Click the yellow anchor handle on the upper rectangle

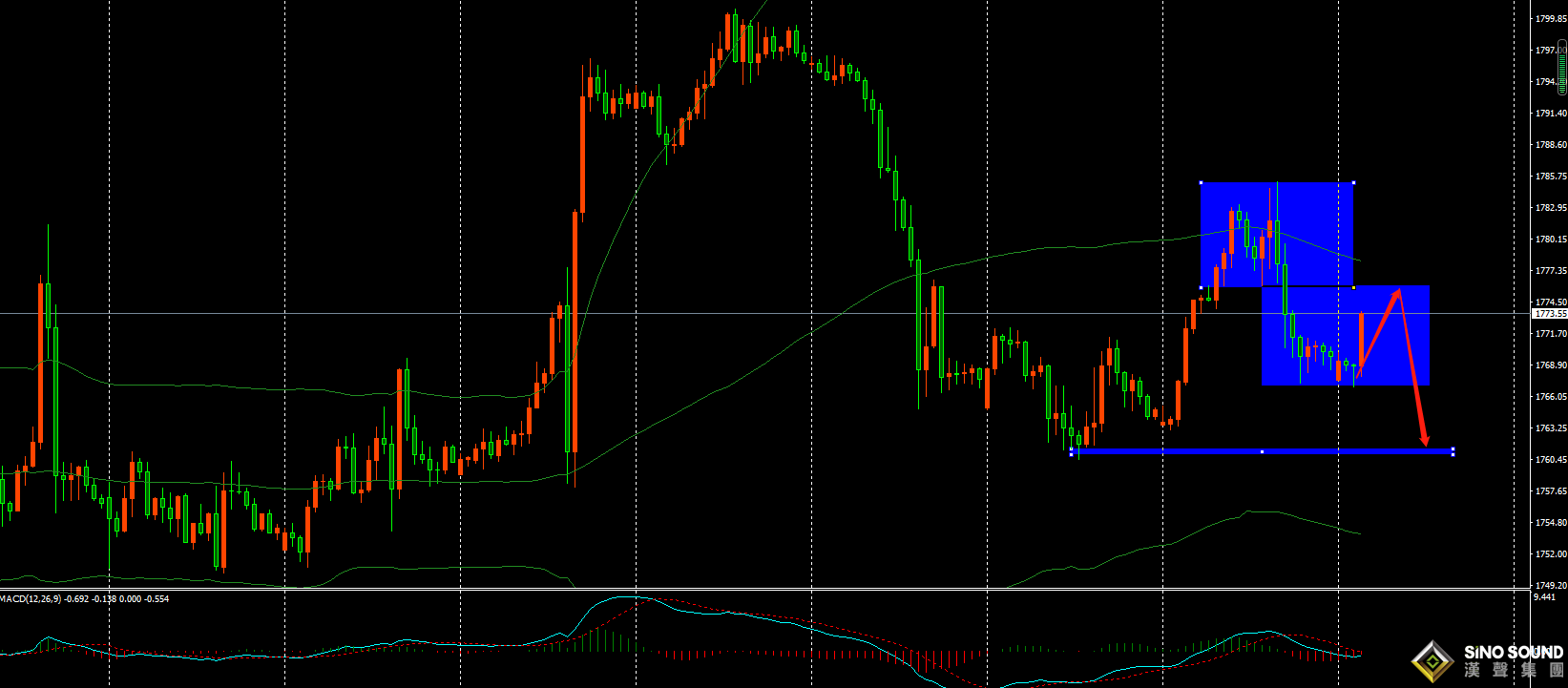click(x=1353, y=286)
